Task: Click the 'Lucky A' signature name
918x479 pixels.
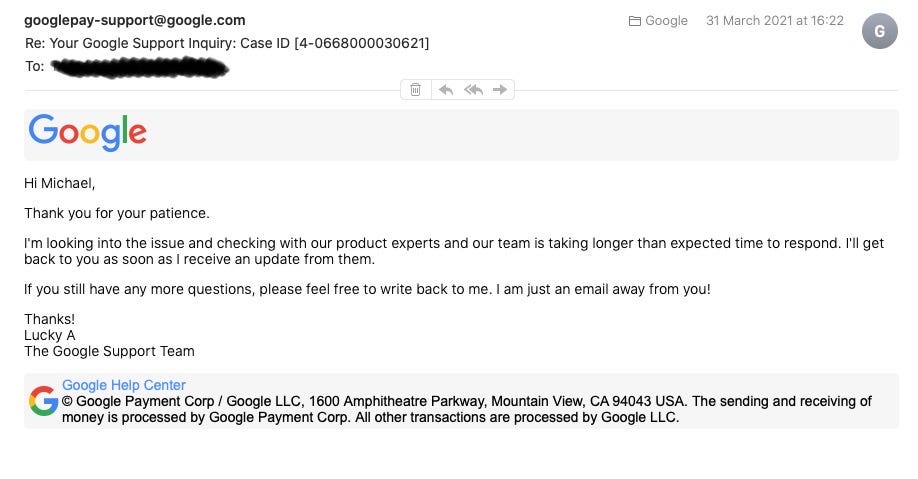Action: 50,336
